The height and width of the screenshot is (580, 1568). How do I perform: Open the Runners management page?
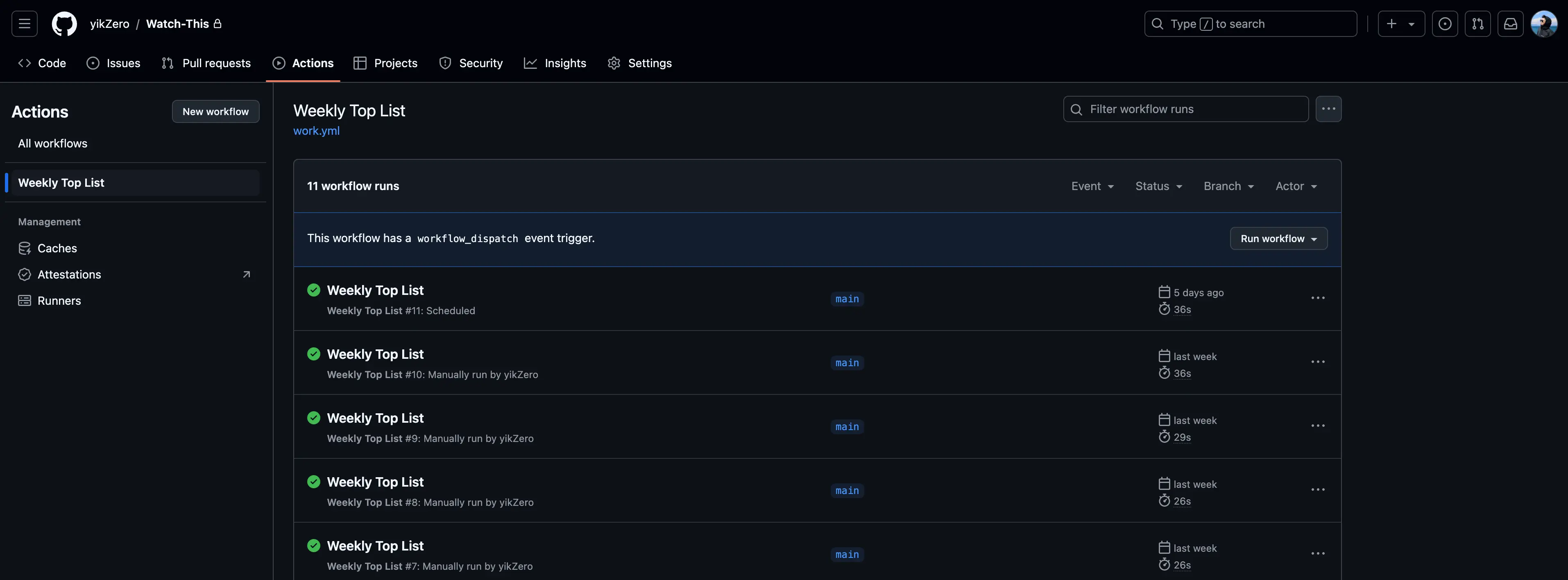tap(59, 301)
